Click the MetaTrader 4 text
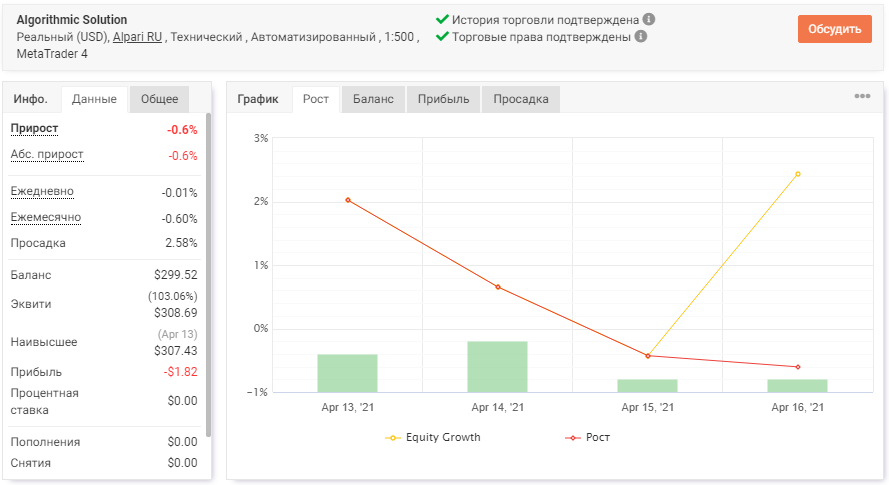 (52, 54)
